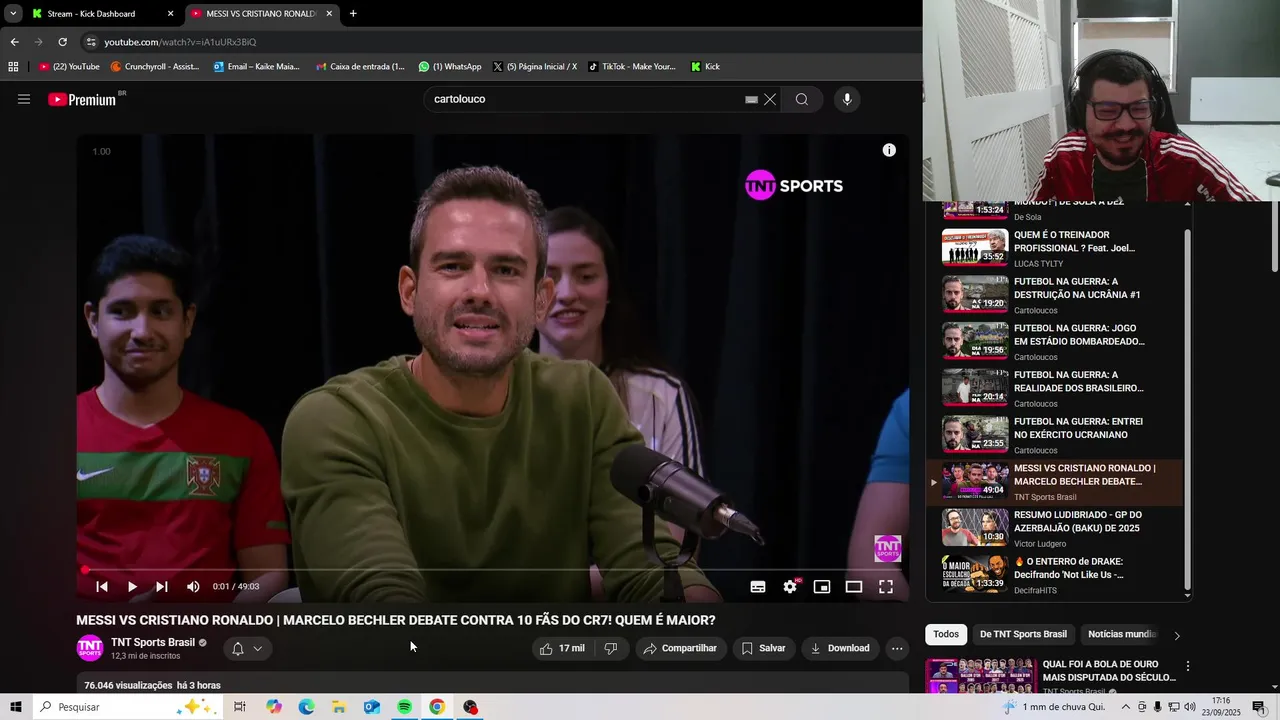1280x720 pixels.
Task: Play FUTEBOL NA GUERRA: ENTREI NO EXÉRCITO UCRANIANO
Action: pos(1055,434)
